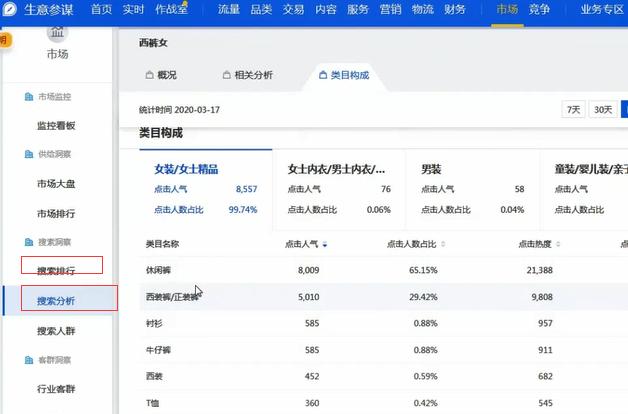This screenshot has width=628, height=414.
Task: Click the 21,388 cell
Action: (539, 270)
